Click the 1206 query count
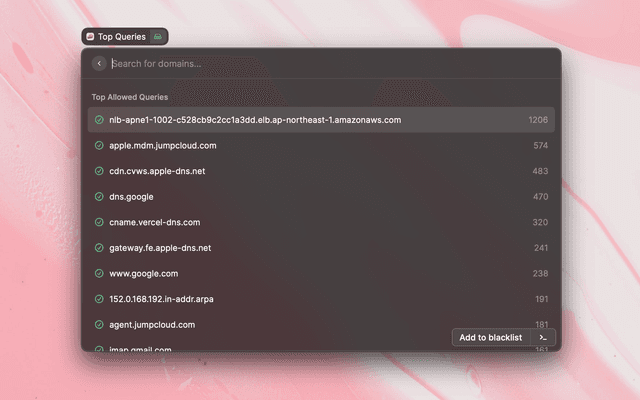This screenshot has width=640, height=400. point(538,120)
